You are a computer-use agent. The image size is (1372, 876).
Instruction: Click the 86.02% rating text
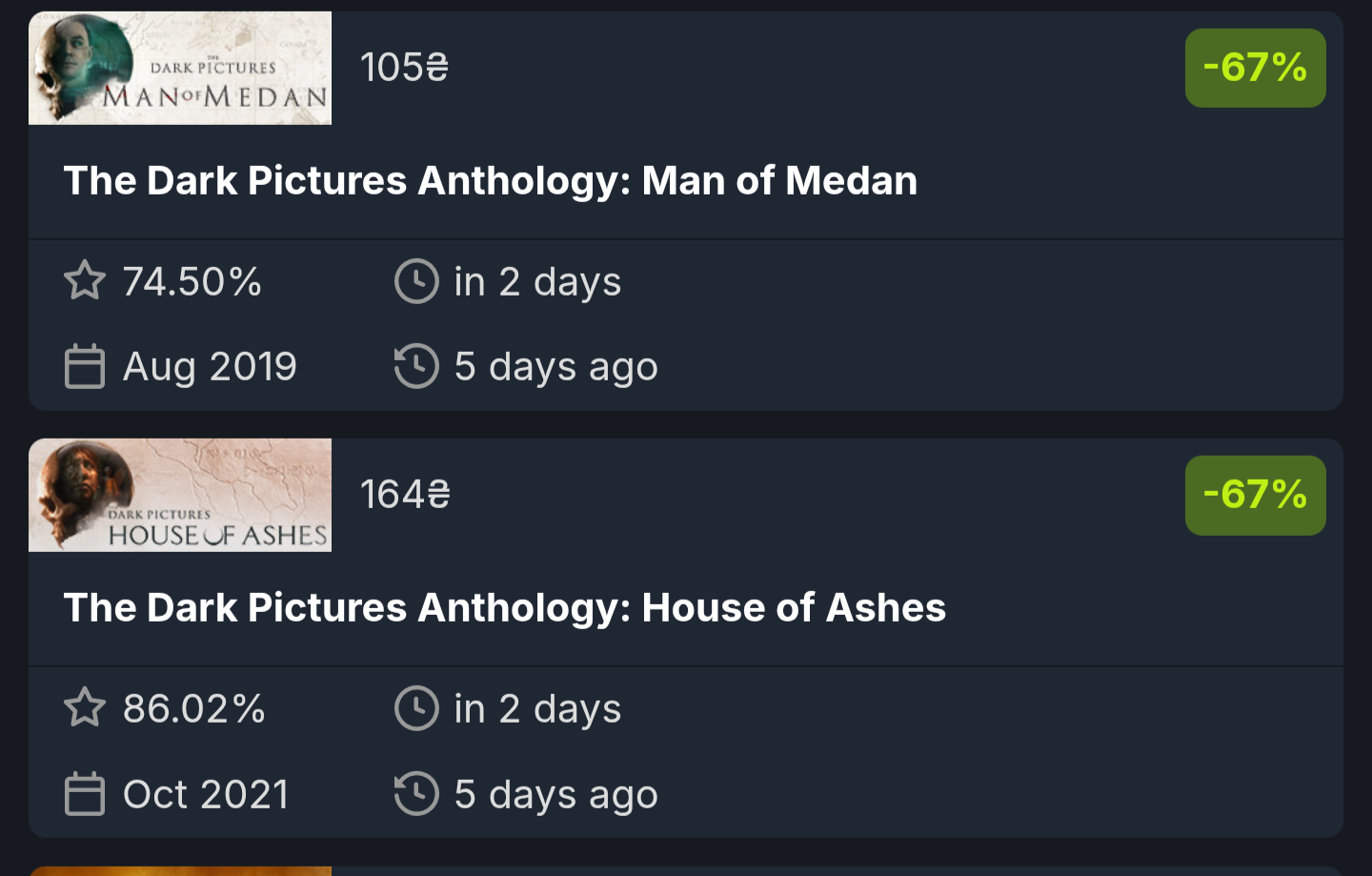(x=194, y=708)
